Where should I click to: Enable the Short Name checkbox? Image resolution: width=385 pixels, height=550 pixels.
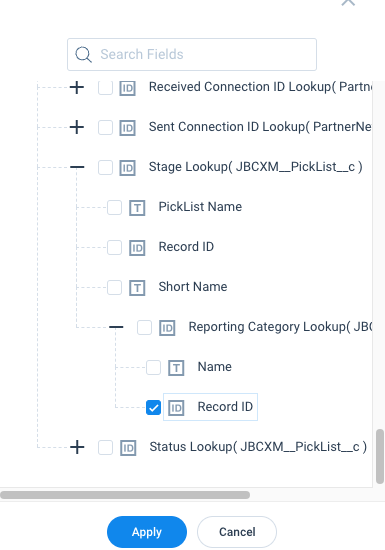[x=114, y=288]
